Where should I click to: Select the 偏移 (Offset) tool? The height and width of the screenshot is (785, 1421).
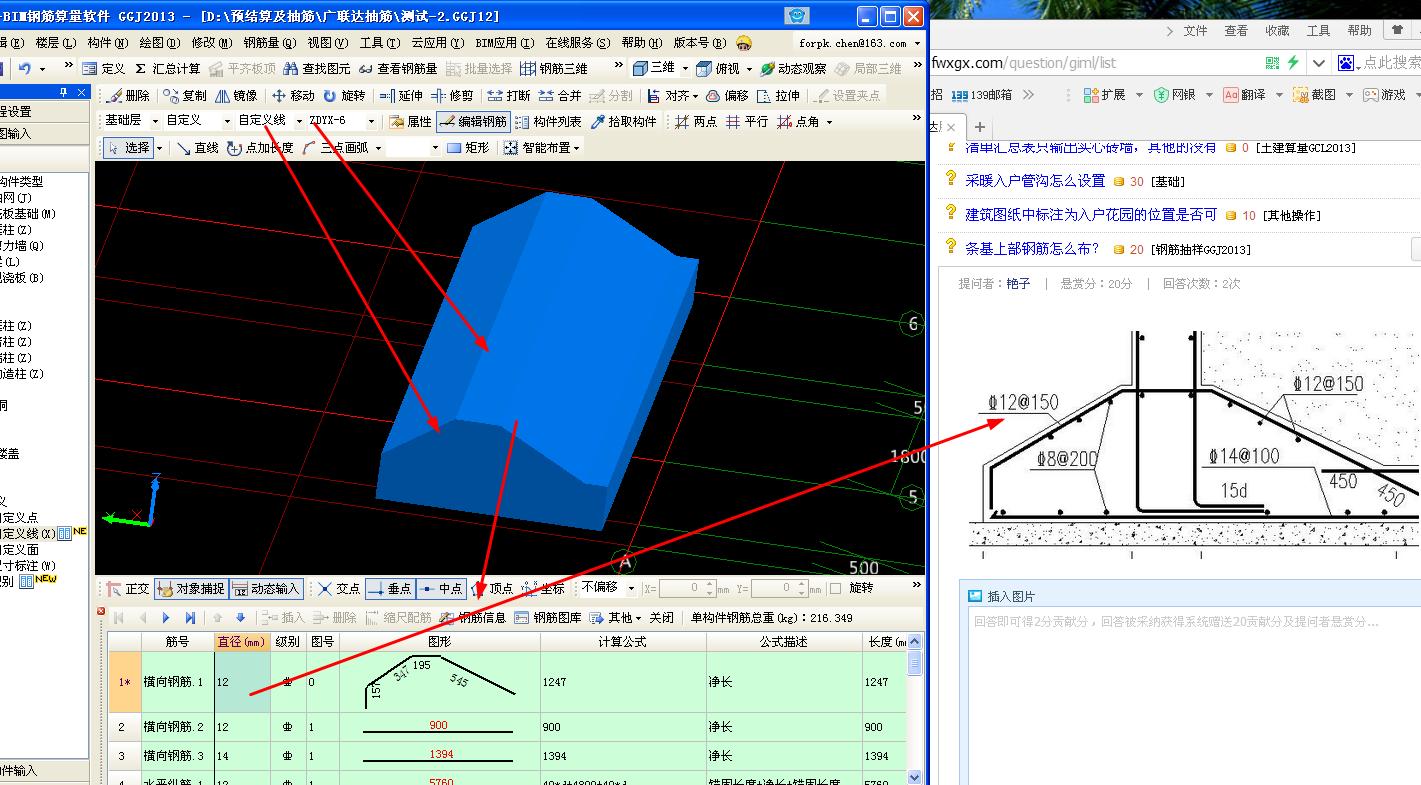pyautogui.click(x=727, y=96)
